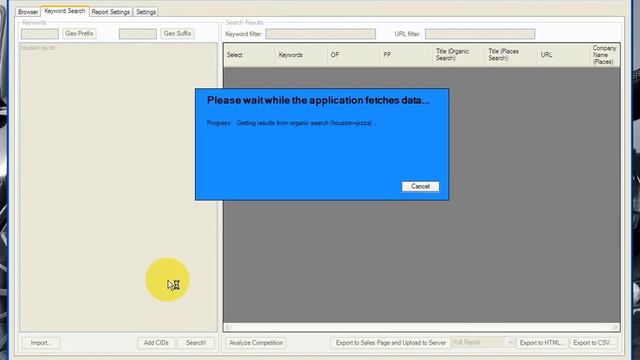Open the Settings tab

(x=146, y=12)
